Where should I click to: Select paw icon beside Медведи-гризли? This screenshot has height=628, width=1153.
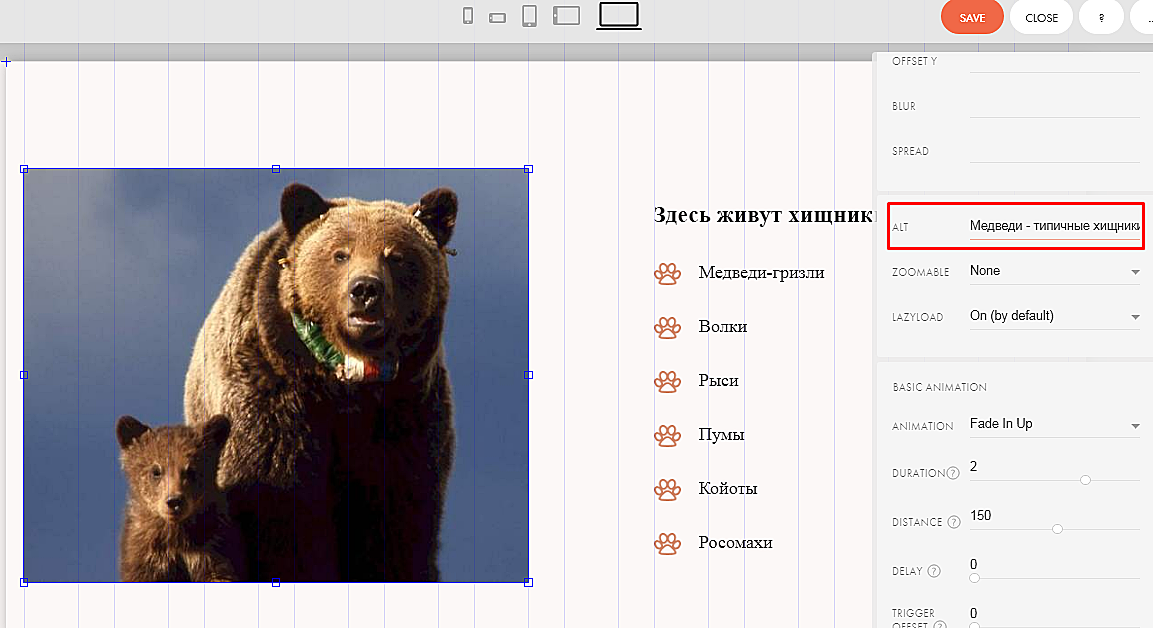[667, 273]
